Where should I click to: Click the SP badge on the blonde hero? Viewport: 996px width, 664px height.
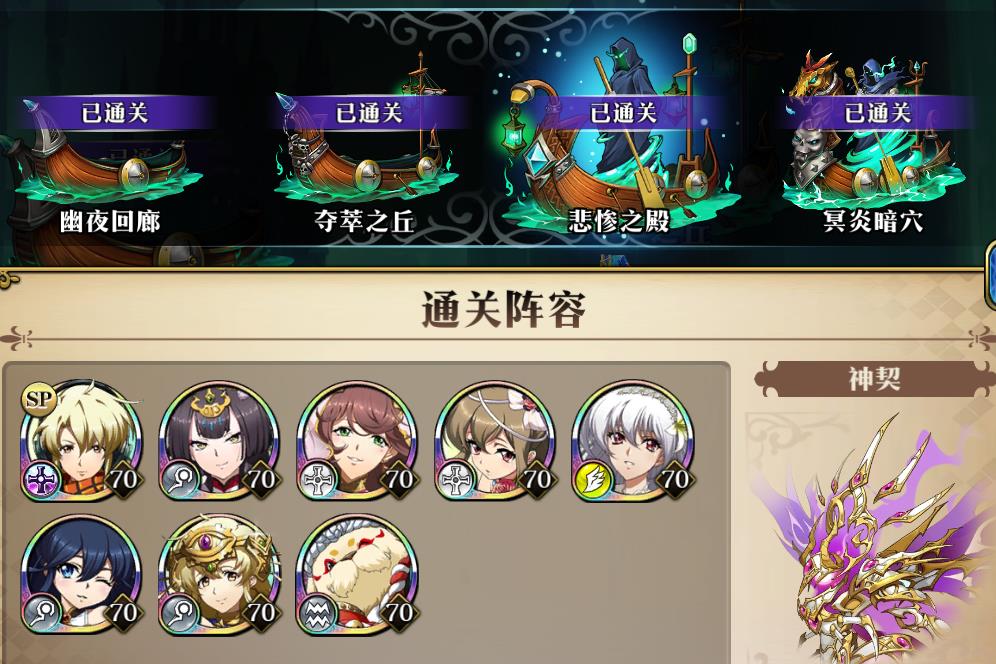39,398
